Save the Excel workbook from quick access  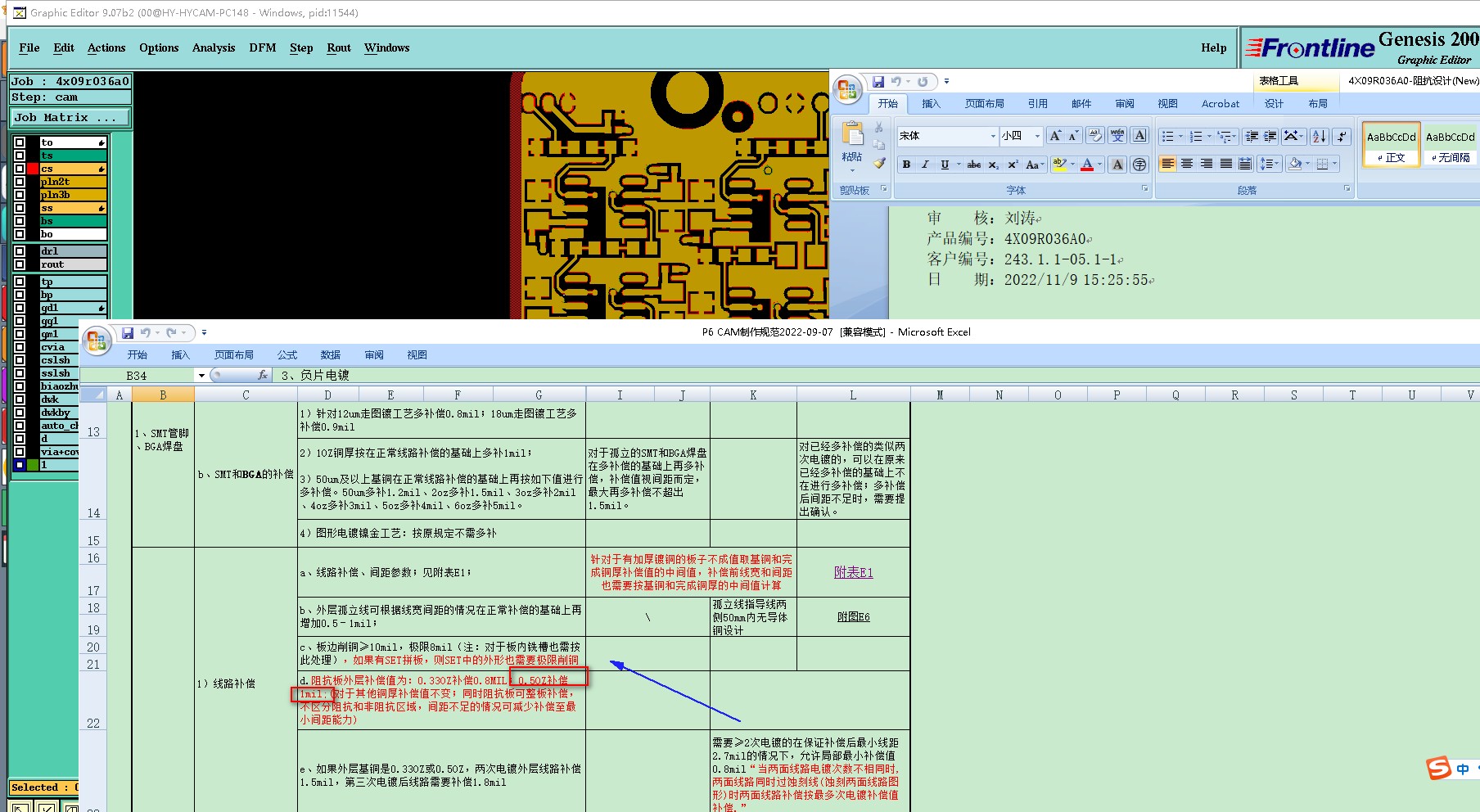pyautogui.click(x=128, y=332)
